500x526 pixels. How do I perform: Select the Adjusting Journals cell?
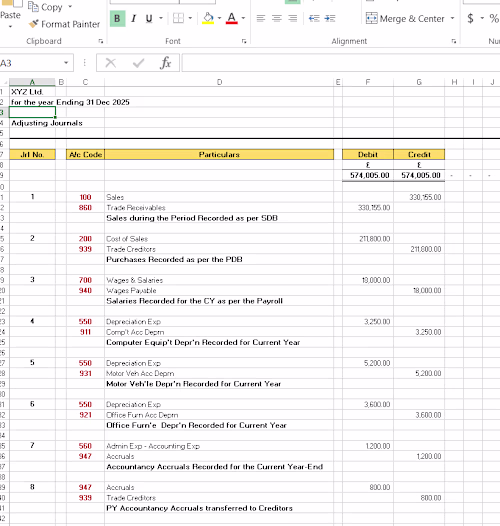[32, 123]
